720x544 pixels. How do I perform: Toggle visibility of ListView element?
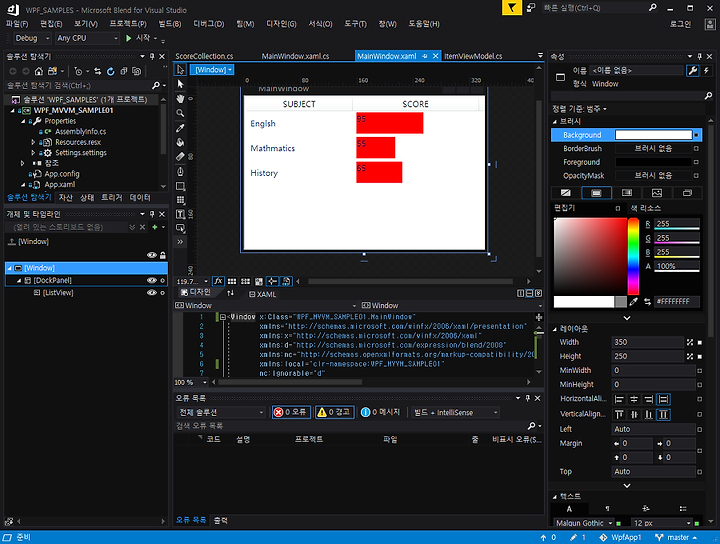point(152,292)
